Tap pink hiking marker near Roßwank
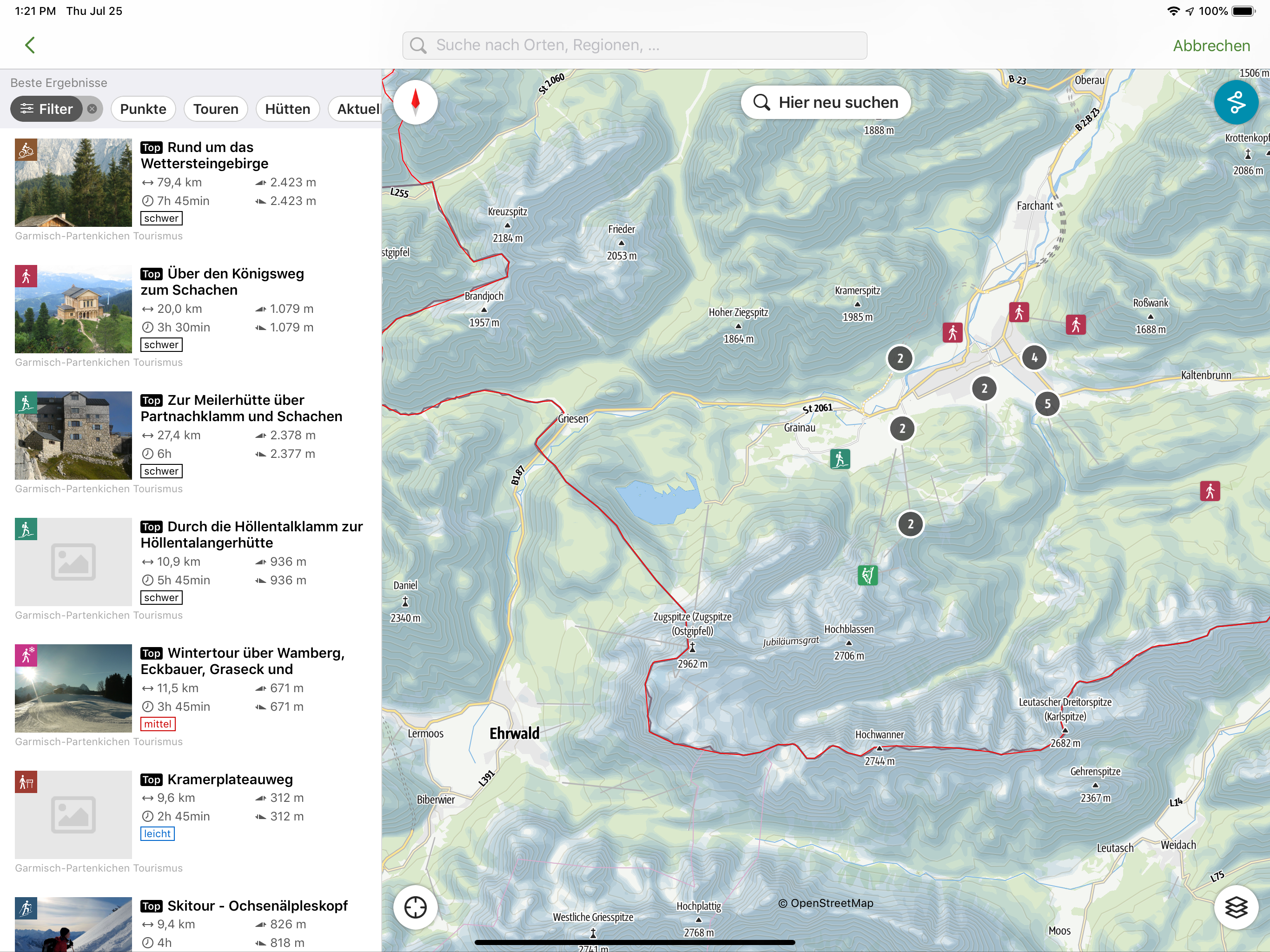The width and height of the screenshot is (1270, 952). (1075, 324)
